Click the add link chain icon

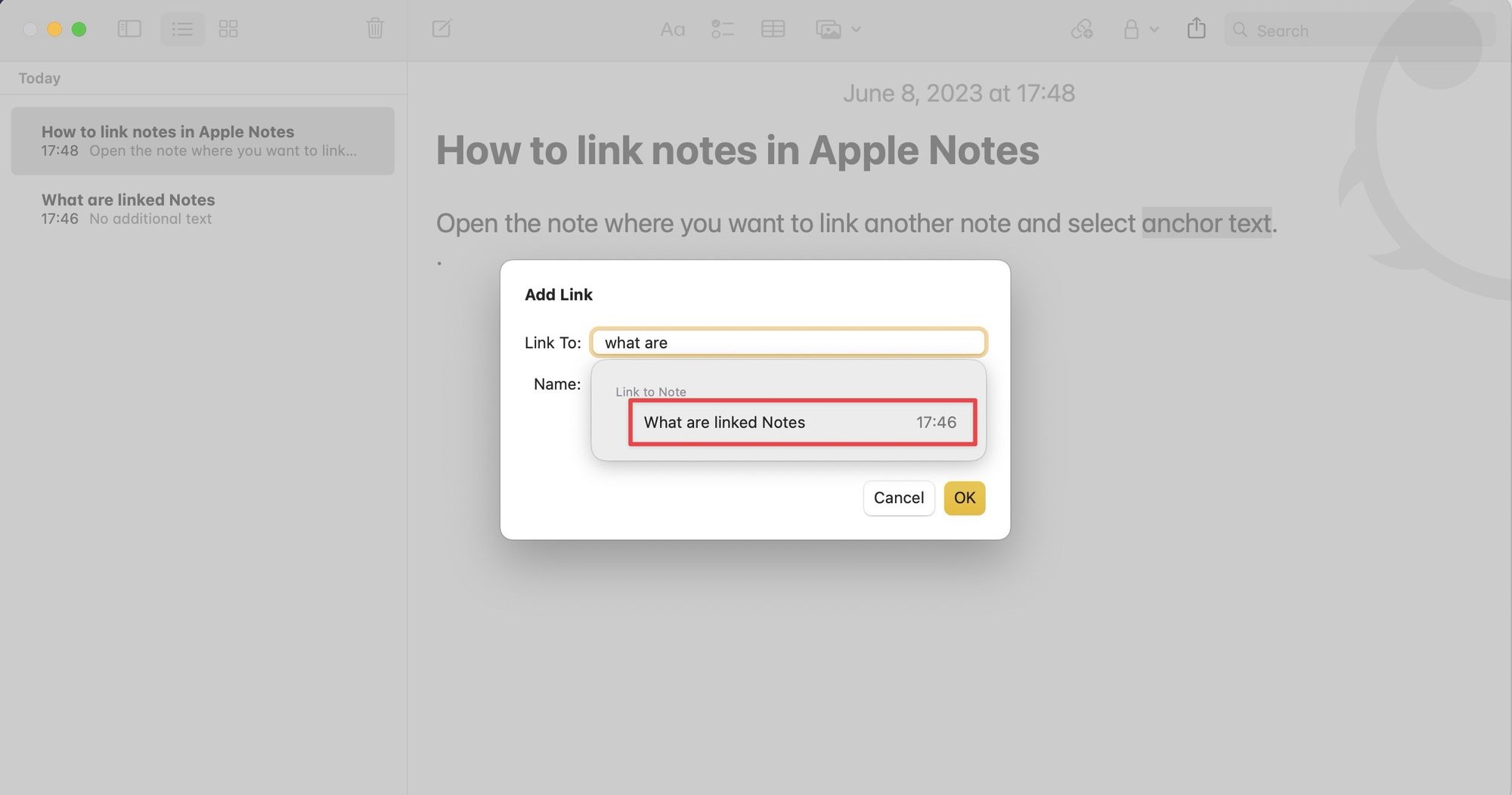tap(1082, 29)
